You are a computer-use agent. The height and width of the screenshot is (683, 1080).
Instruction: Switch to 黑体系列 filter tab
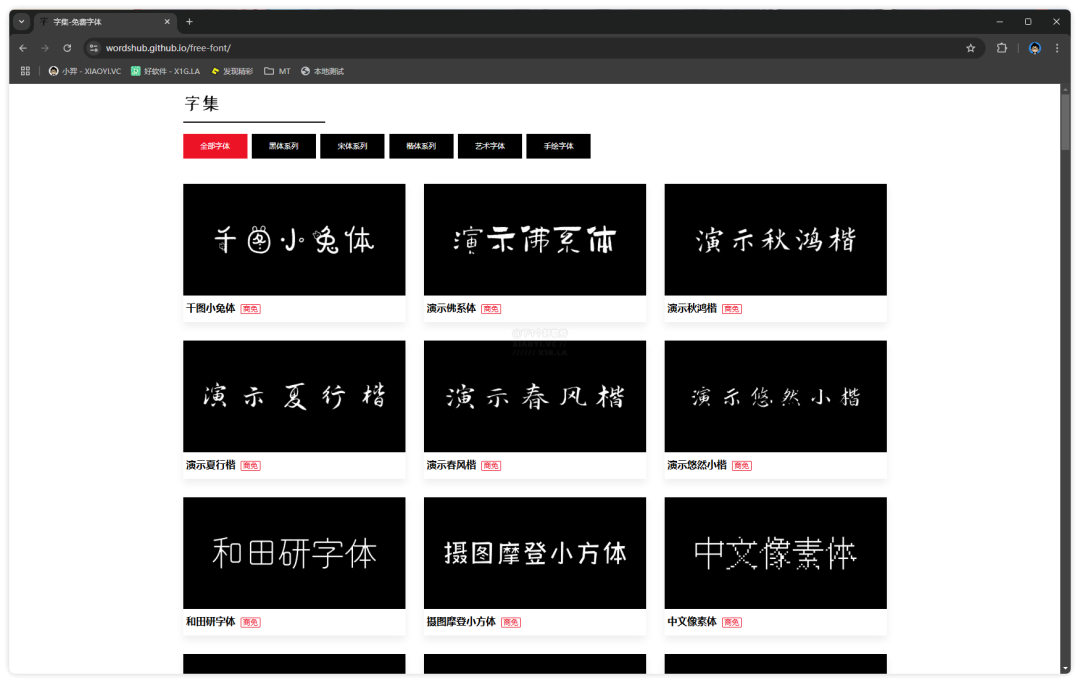click(x=284, y=146)
